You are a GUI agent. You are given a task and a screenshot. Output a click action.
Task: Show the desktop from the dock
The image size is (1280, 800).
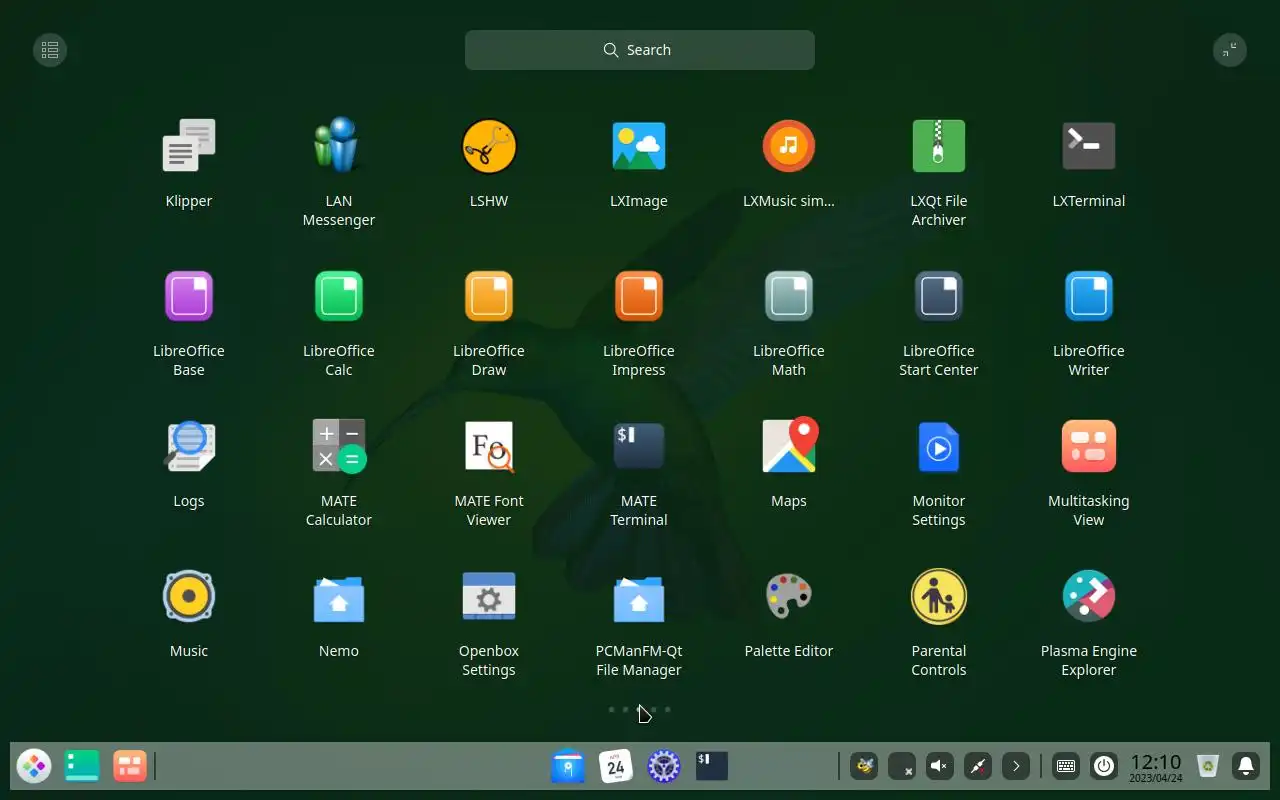click(82, 767)
